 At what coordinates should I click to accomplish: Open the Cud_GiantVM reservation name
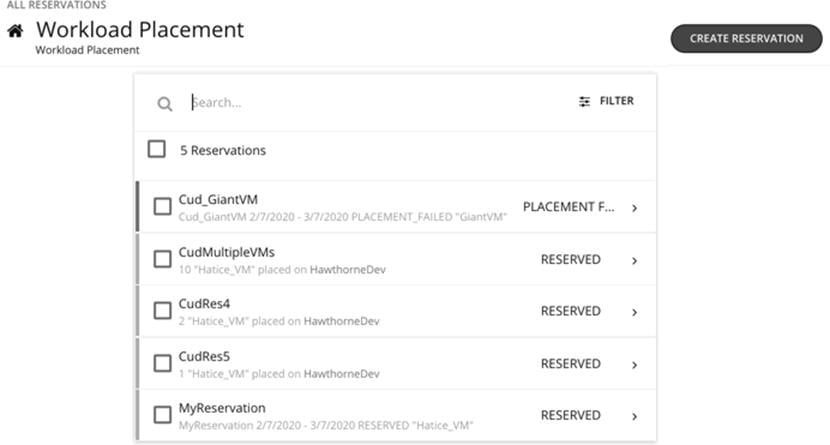[x=217, y=199]
